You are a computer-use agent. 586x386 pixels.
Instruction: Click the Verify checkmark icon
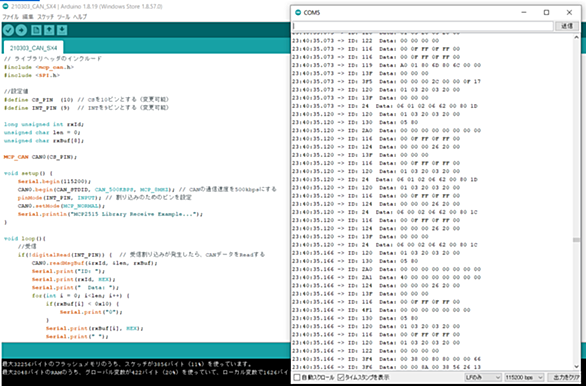[9, 30]
